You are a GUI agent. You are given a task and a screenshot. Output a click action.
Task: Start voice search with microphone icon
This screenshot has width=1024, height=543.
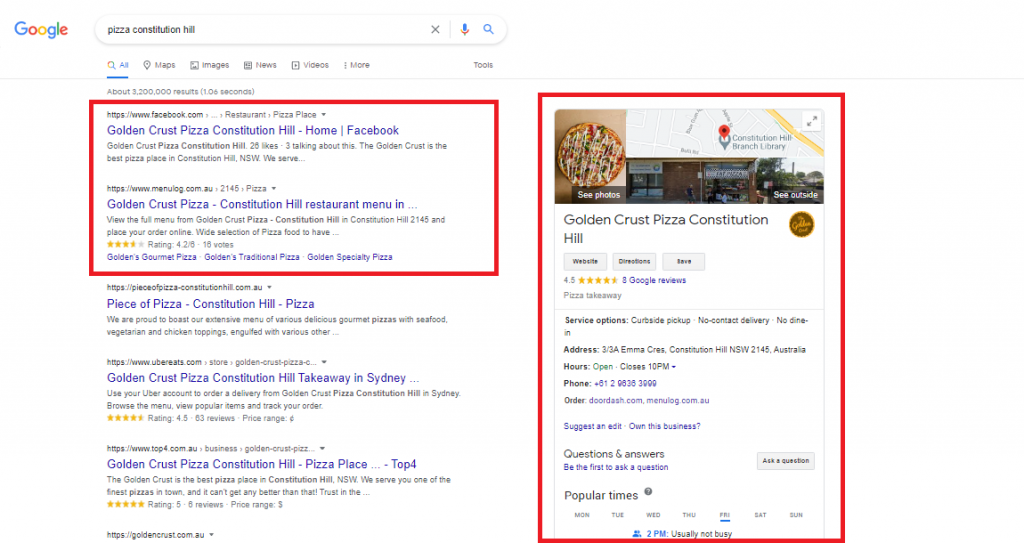coord(464,30)
